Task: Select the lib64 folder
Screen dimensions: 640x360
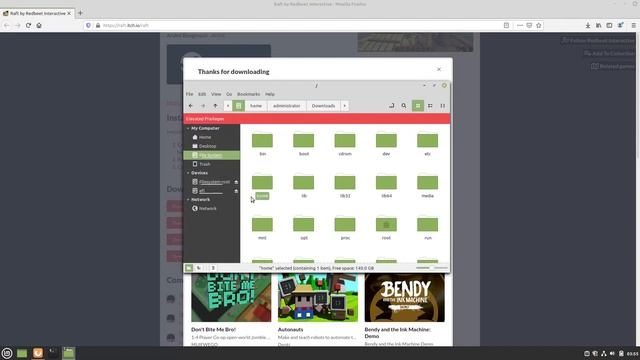Action: [x=386, y=186]
